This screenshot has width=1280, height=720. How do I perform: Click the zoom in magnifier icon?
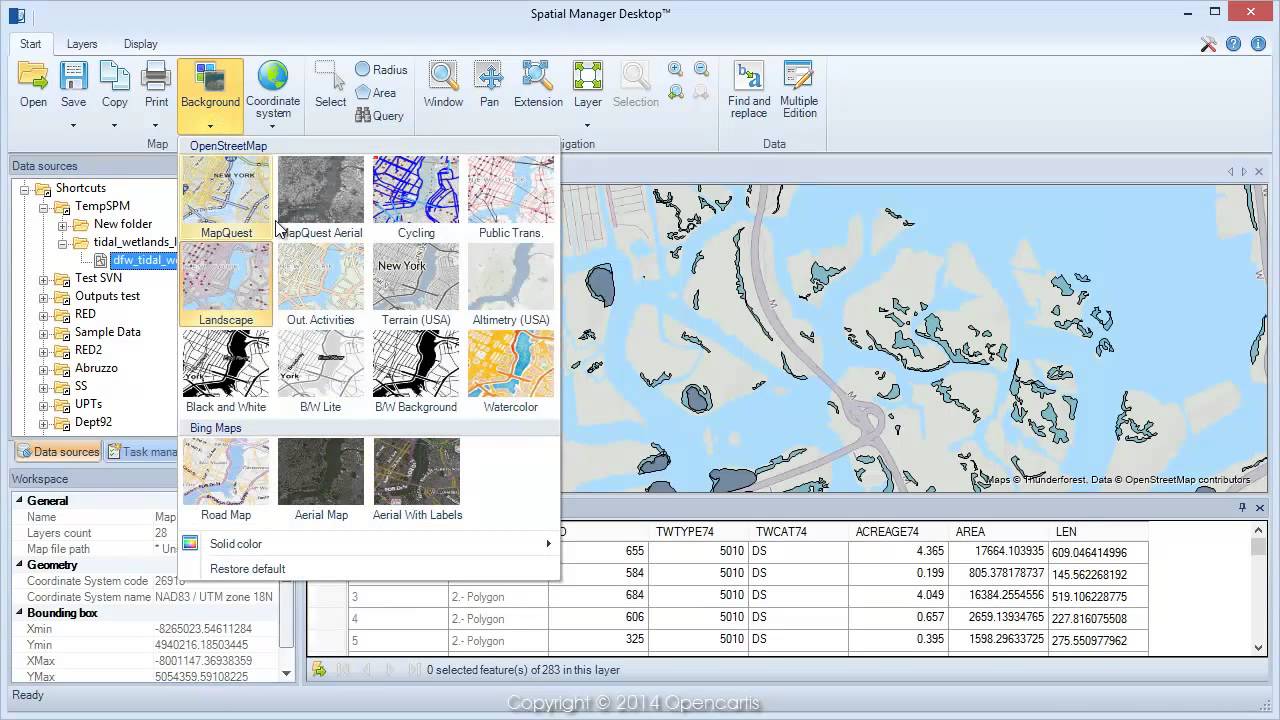(676, 69)
